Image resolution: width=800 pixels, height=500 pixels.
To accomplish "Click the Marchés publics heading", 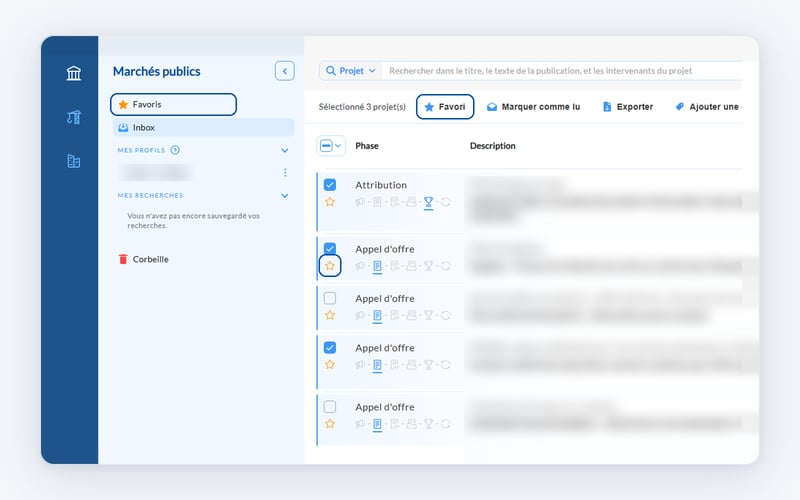I will (157, 71).
